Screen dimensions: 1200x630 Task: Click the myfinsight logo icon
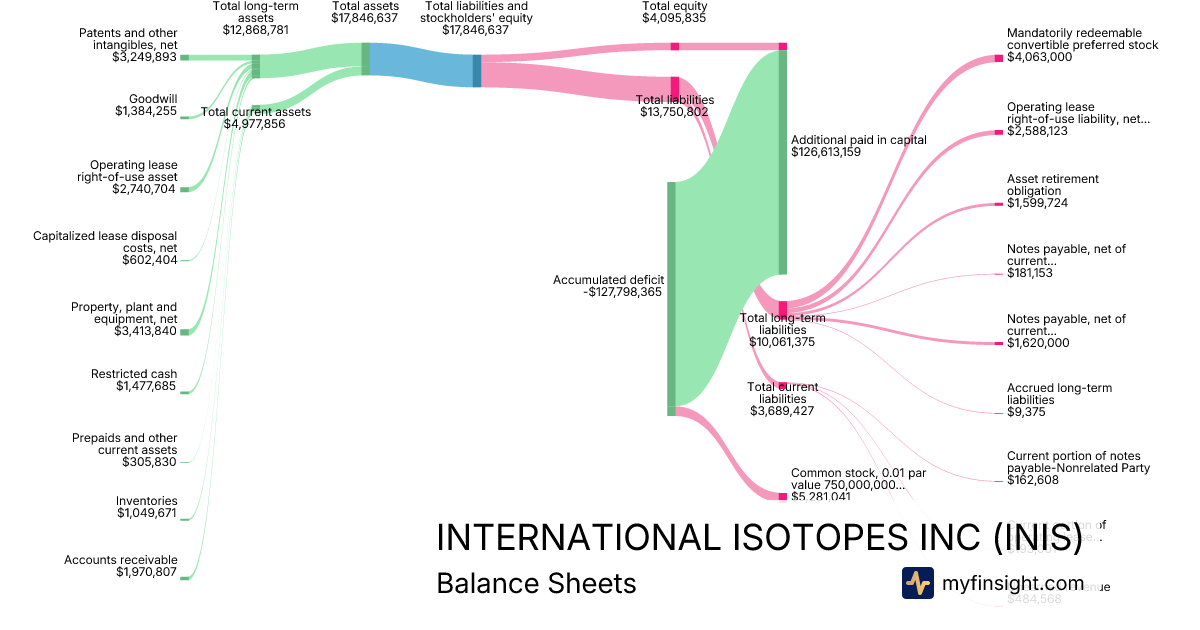pos(917,583)
